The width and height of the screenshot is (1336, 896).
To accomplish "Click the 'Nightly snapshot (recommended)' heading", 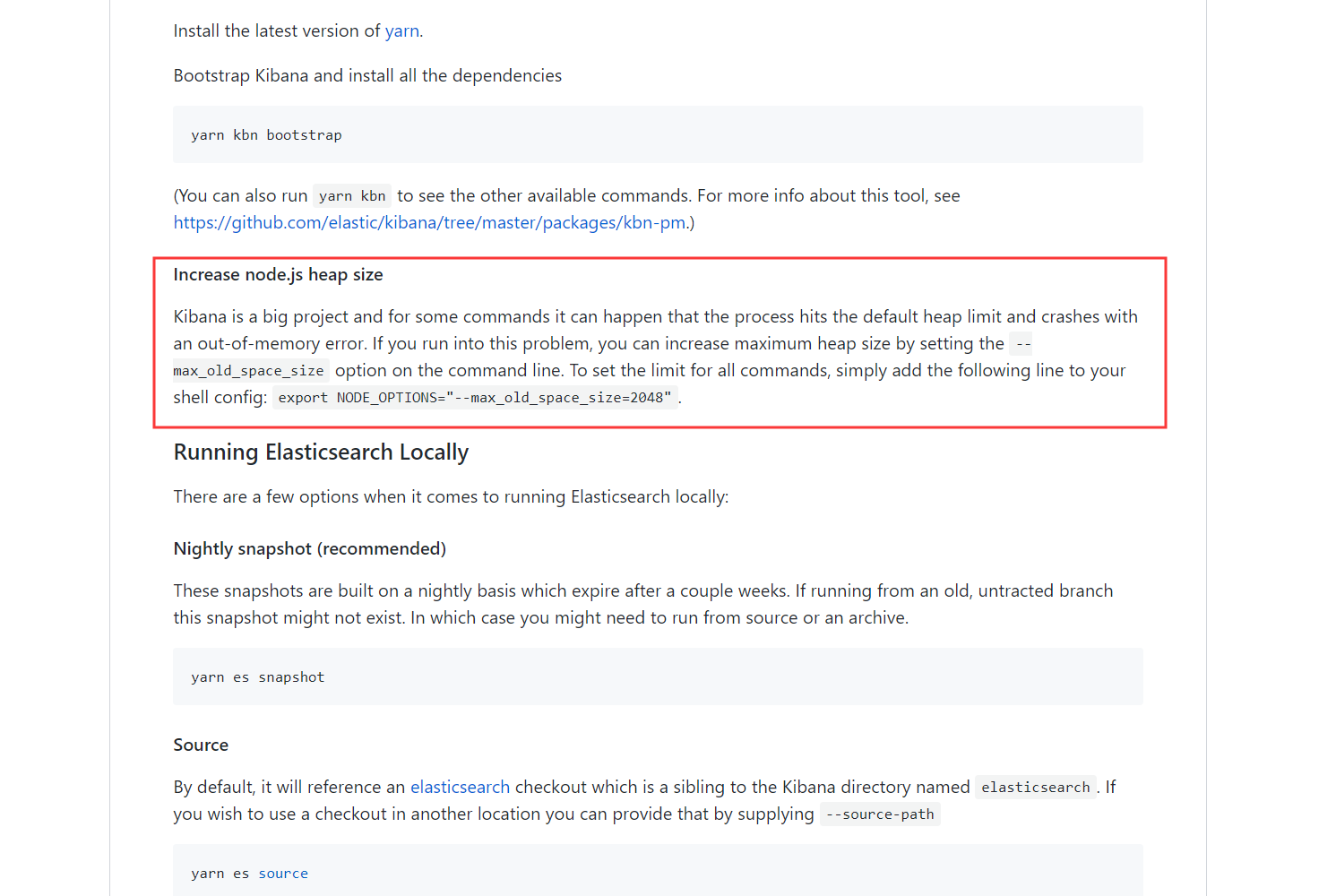I will tap(310, 548).
